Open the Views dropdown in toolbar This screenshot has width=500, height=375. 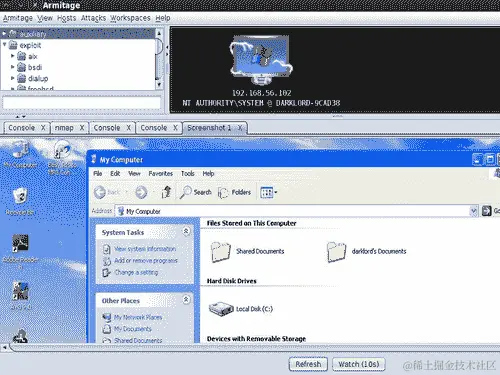click(x=268, y=192)
